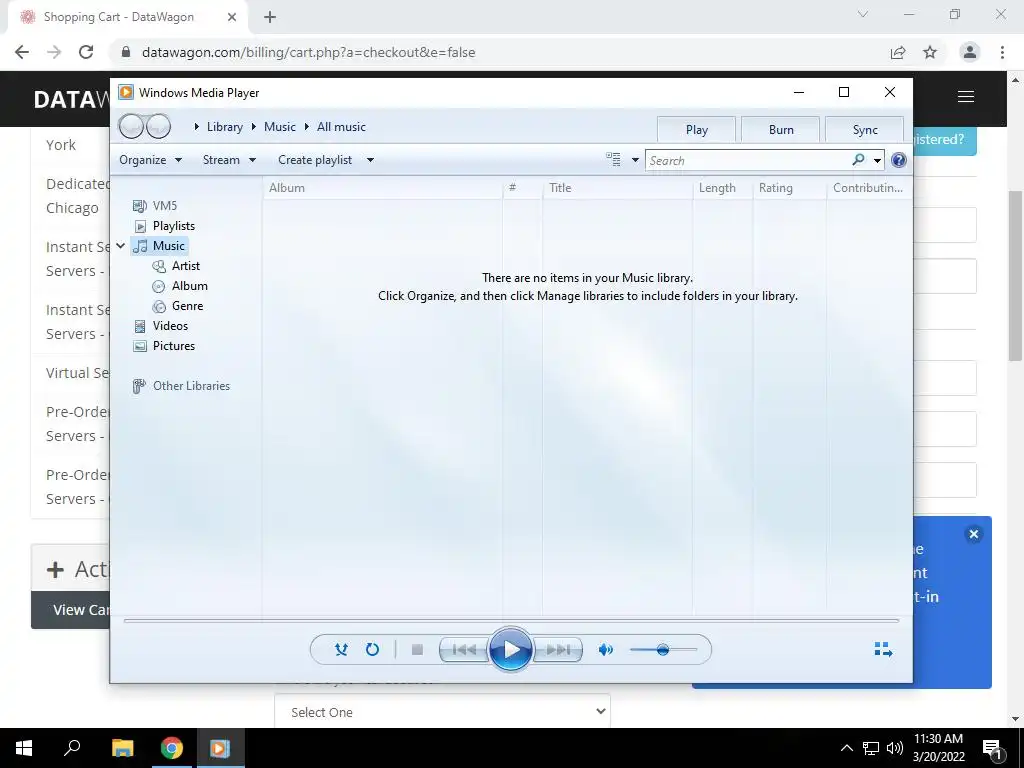
Task: Click Create playlist
Action: (315, 160)
